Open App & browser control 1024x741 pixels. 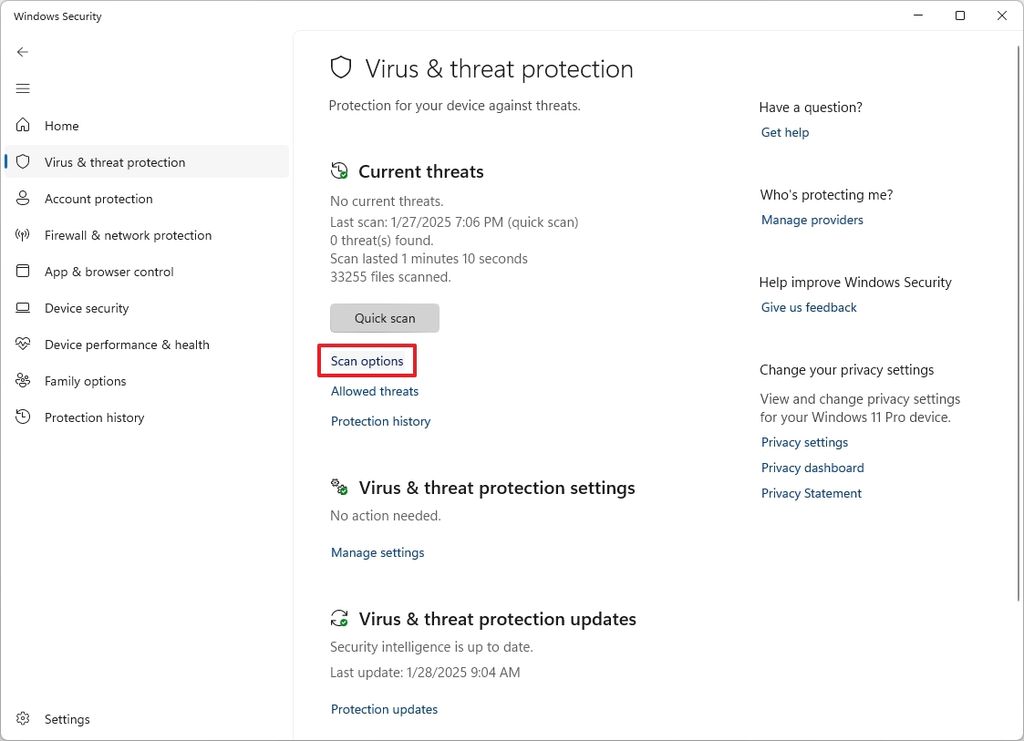(110, 271)
